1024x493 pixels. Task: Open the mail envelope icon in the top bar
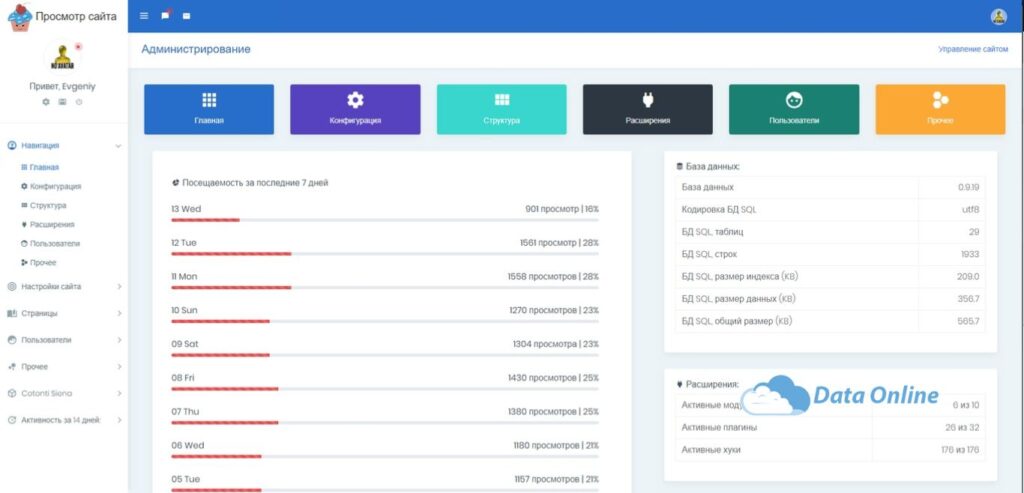tap(186, 16)
